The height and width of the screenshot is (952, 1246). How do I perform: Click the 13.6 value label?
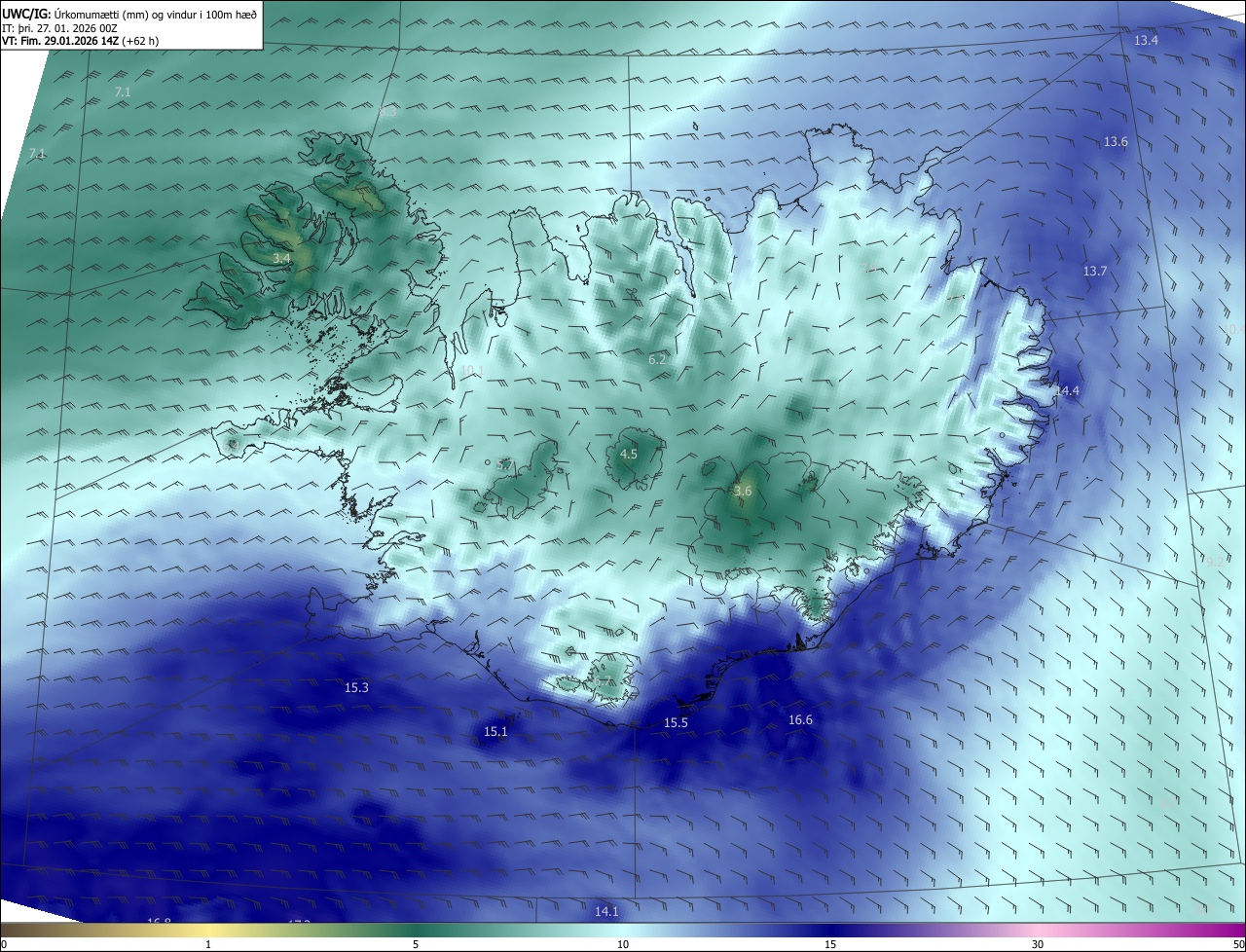[x=1116, y=141]
